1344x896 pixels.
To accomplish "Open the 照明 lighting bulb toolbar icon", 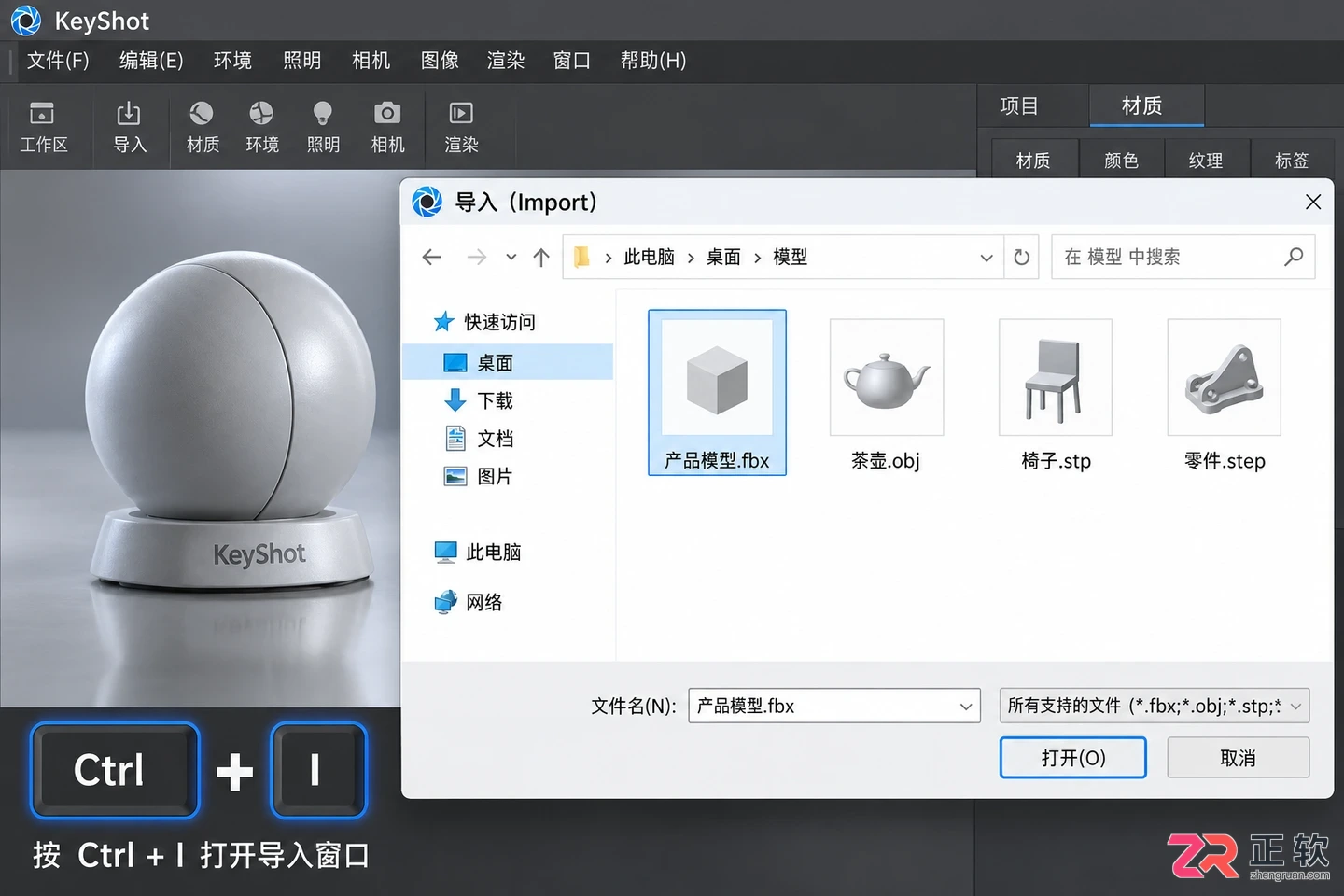I will pos(323,127).
